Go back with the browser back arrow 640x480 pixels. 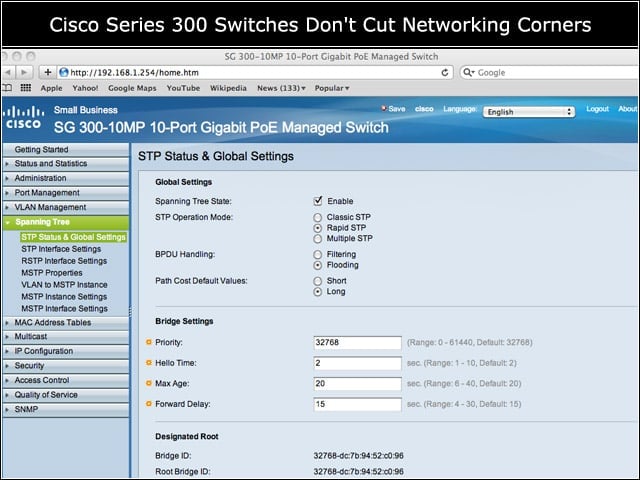[x=8, y=73]
